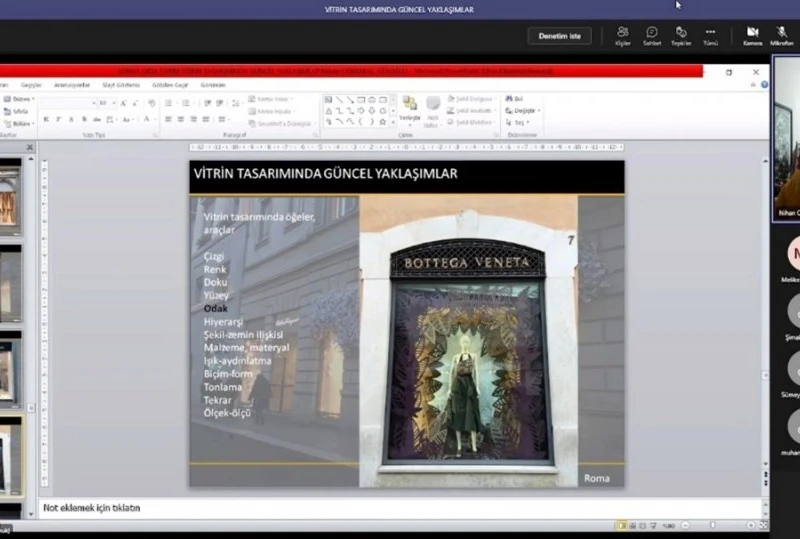Open the Geçişler ribbon tab
This screenshot has width=800, height=539.
click(32, 85)
